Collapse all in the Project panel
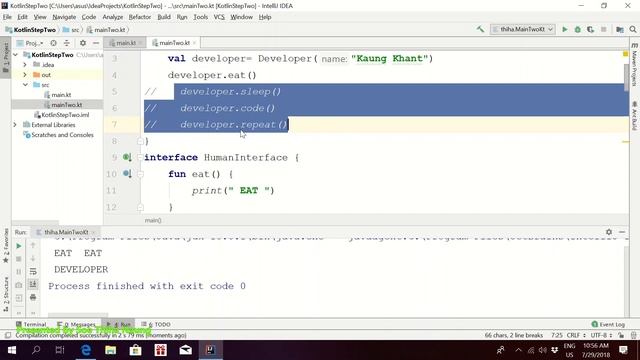 (67, 43)
